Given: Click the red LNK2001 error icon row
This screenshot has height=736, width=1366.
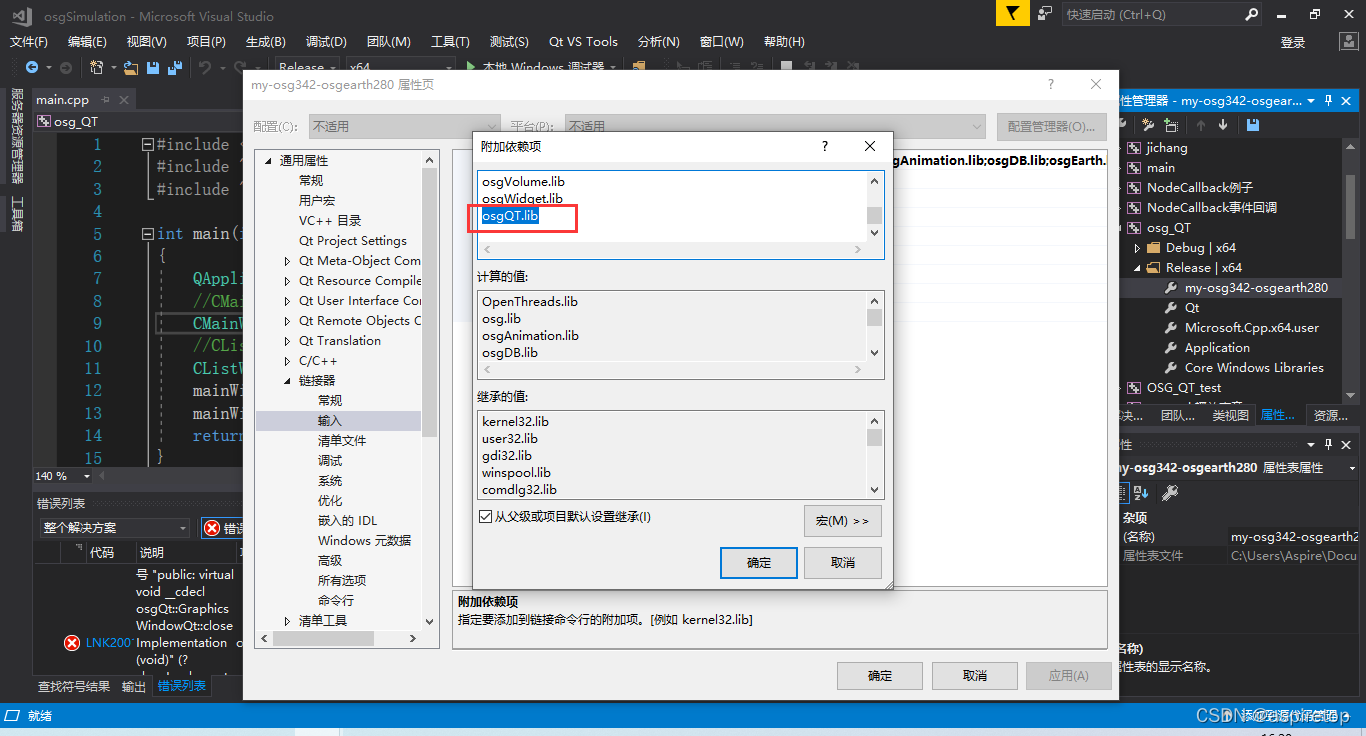Looking at the screenshot, I should [x=72, y=643].
